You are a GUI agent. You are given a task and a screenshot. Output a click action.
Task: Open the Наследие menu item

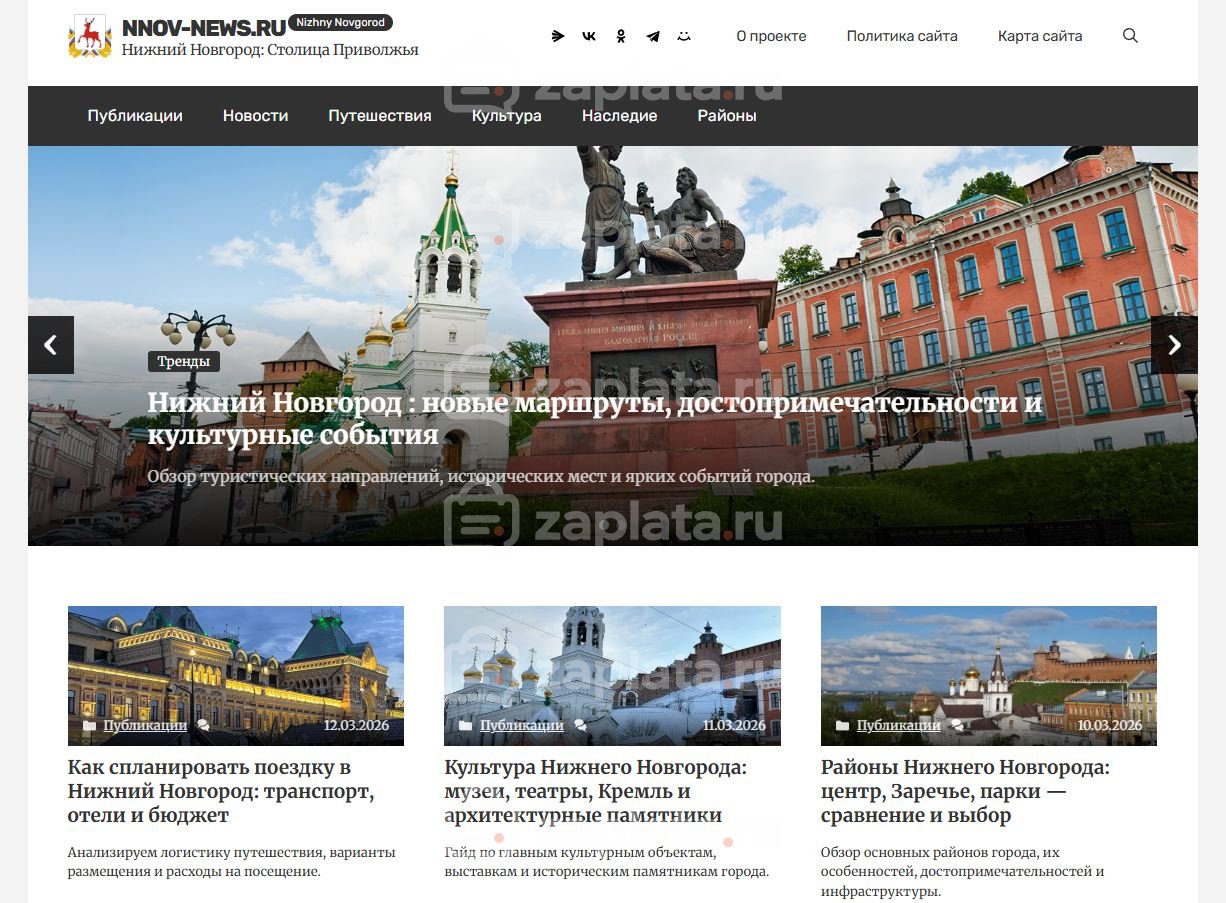coord(620,116)
